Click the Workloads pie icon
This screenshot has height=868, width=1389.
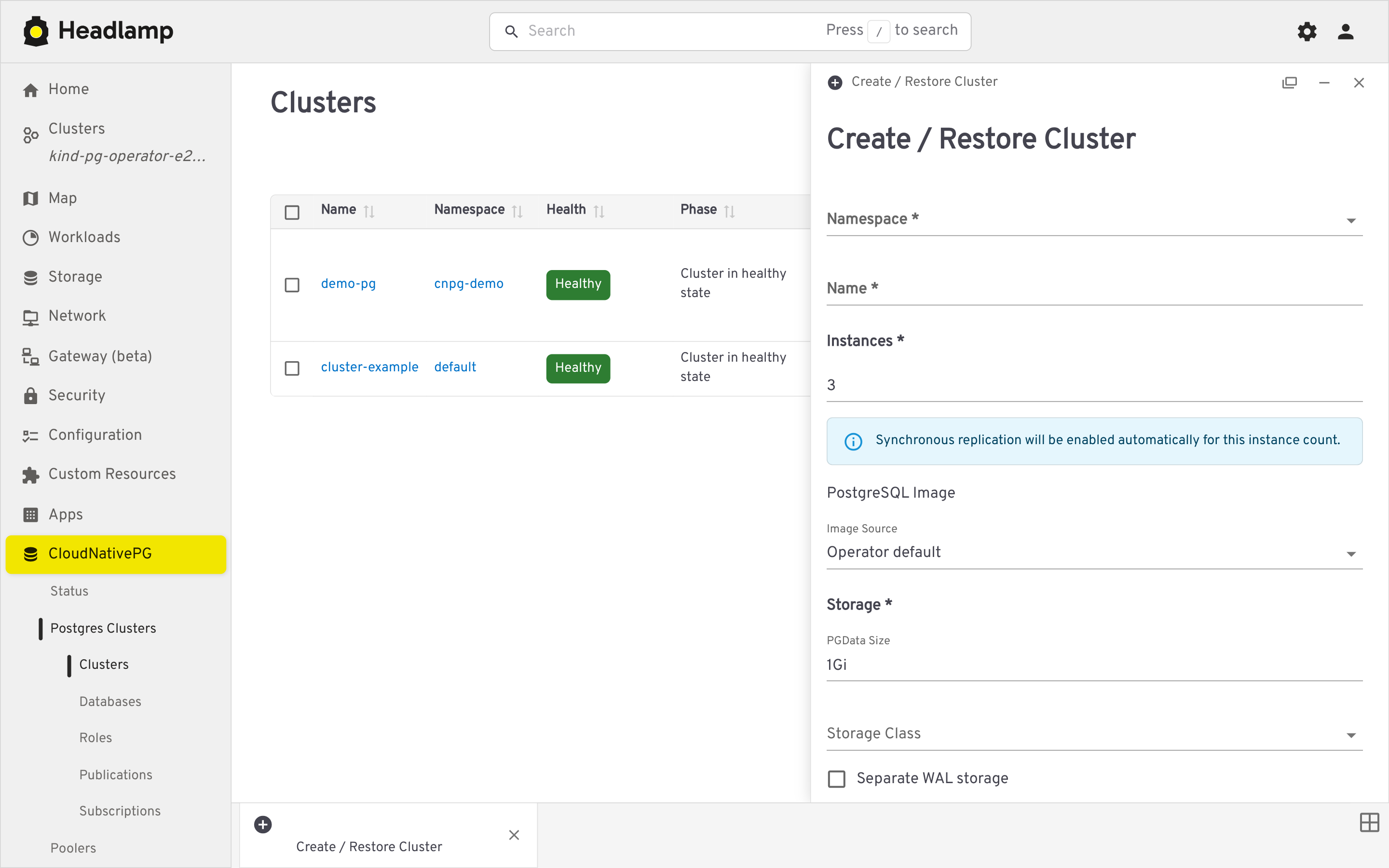click(30, 238)
